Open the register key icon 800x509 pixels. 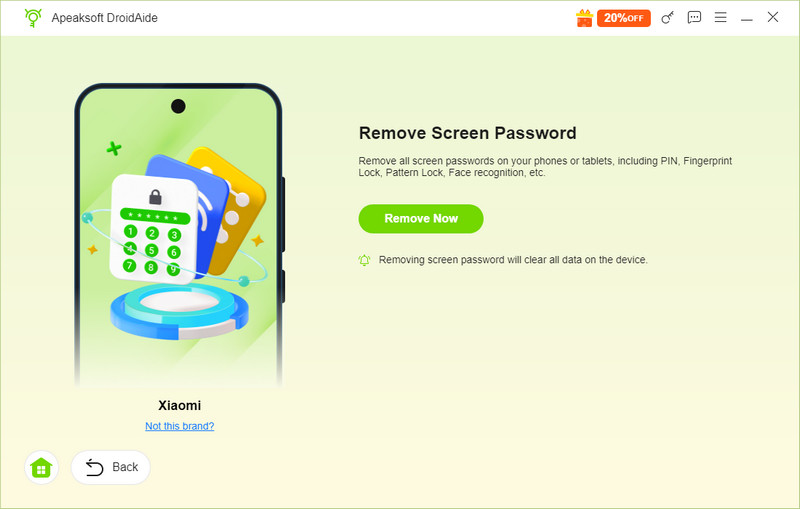(x=667, y=18)
